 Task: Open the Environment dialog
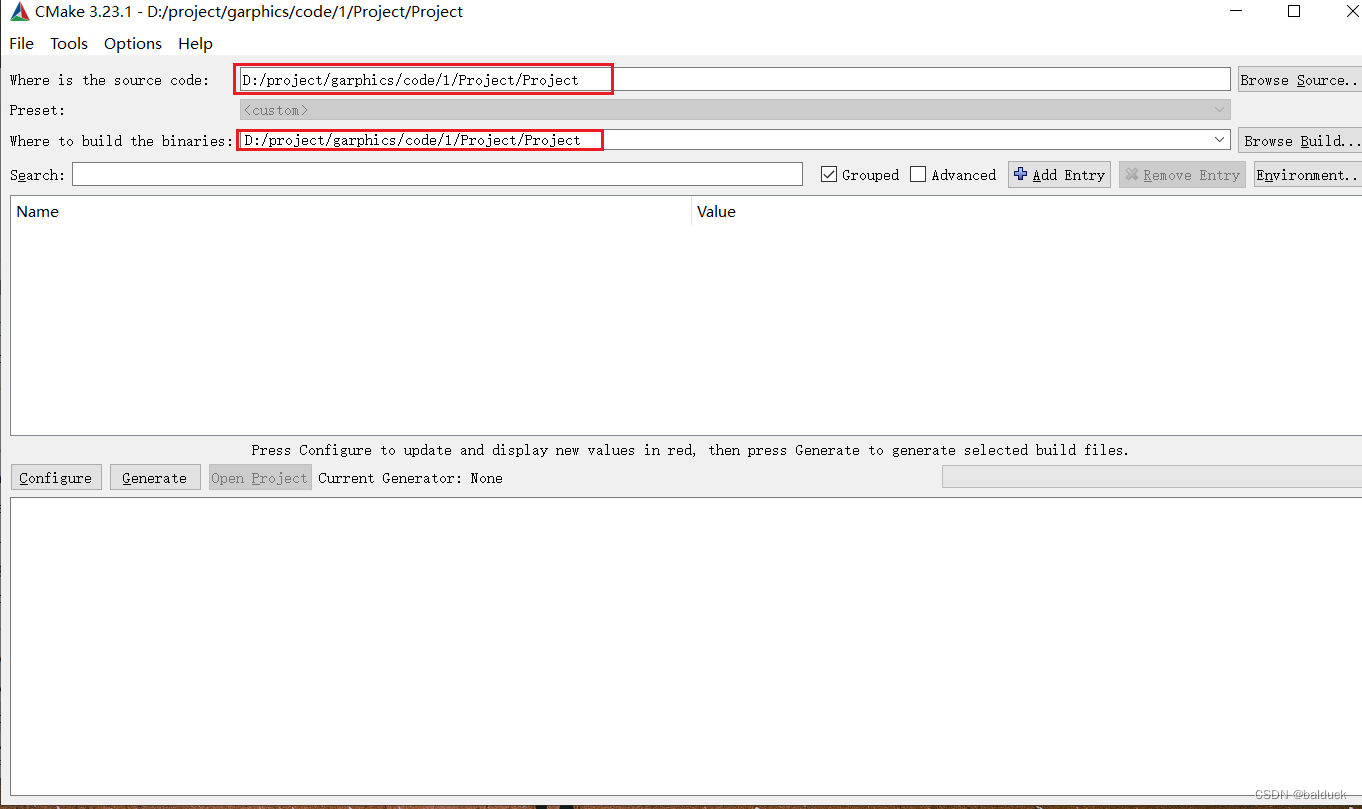click(1307, 174)
